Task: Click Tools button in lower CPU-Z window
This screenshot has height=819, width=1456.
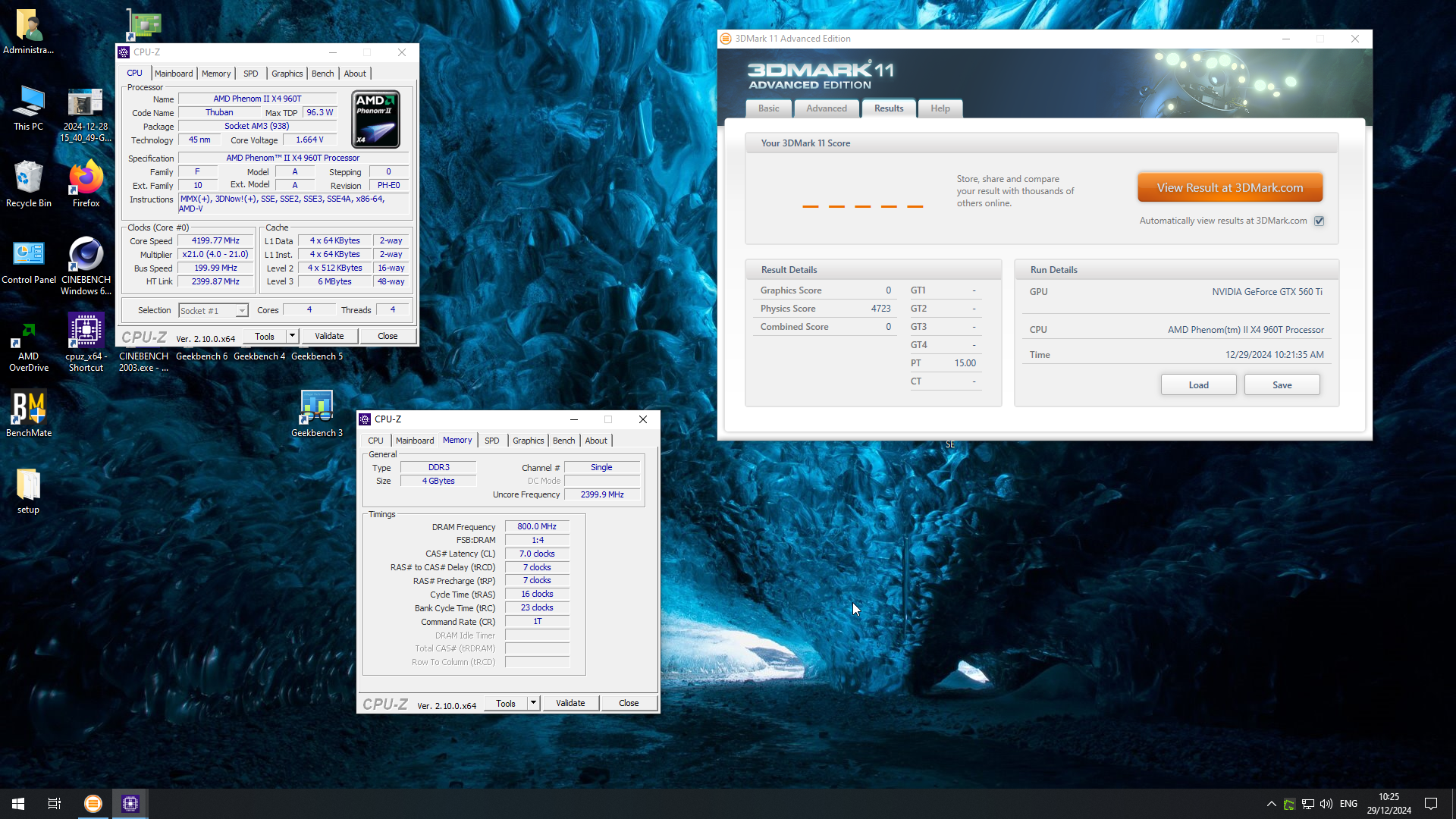Action: (506, 703)
